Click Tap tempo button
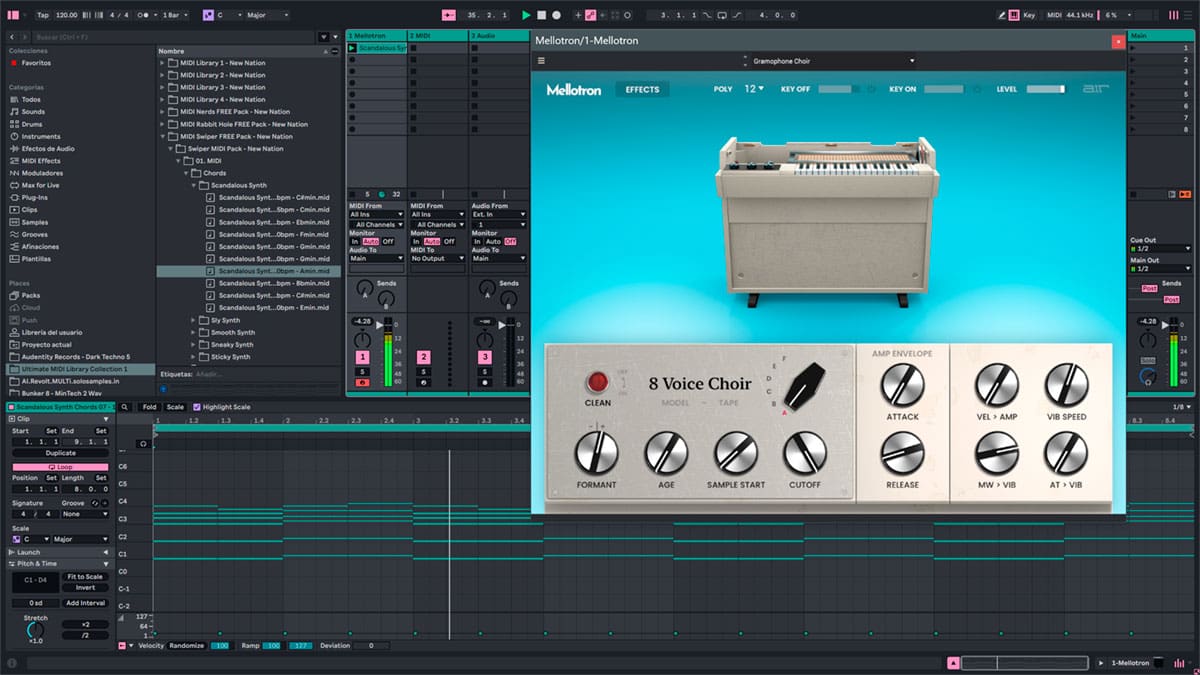The height and width of the screenshot is (675, 1200). [x=42, y=15]
